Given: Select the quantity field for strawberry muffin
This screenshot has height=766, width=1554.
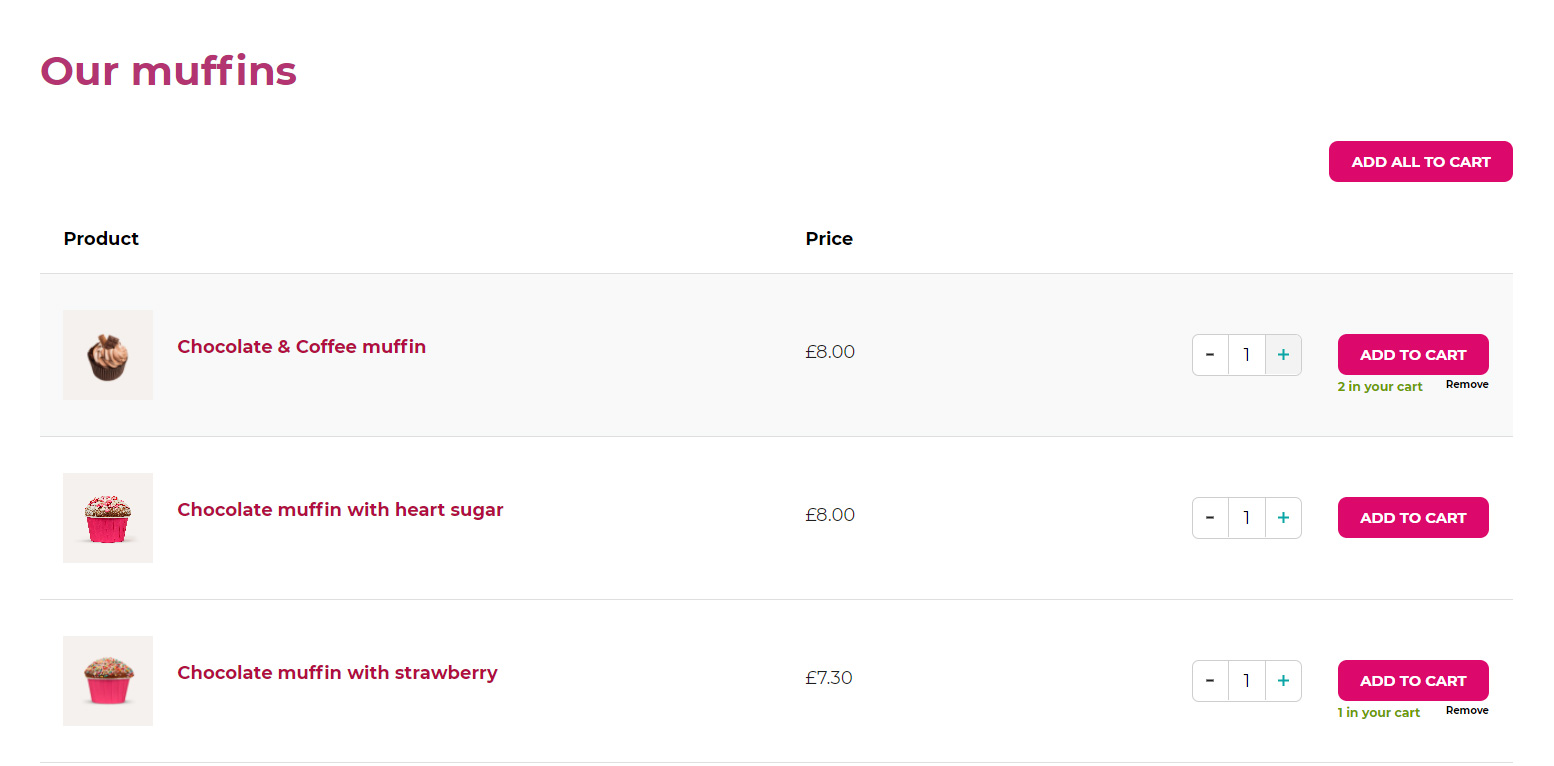Looking at the screenshot, I should (1247, 681).
